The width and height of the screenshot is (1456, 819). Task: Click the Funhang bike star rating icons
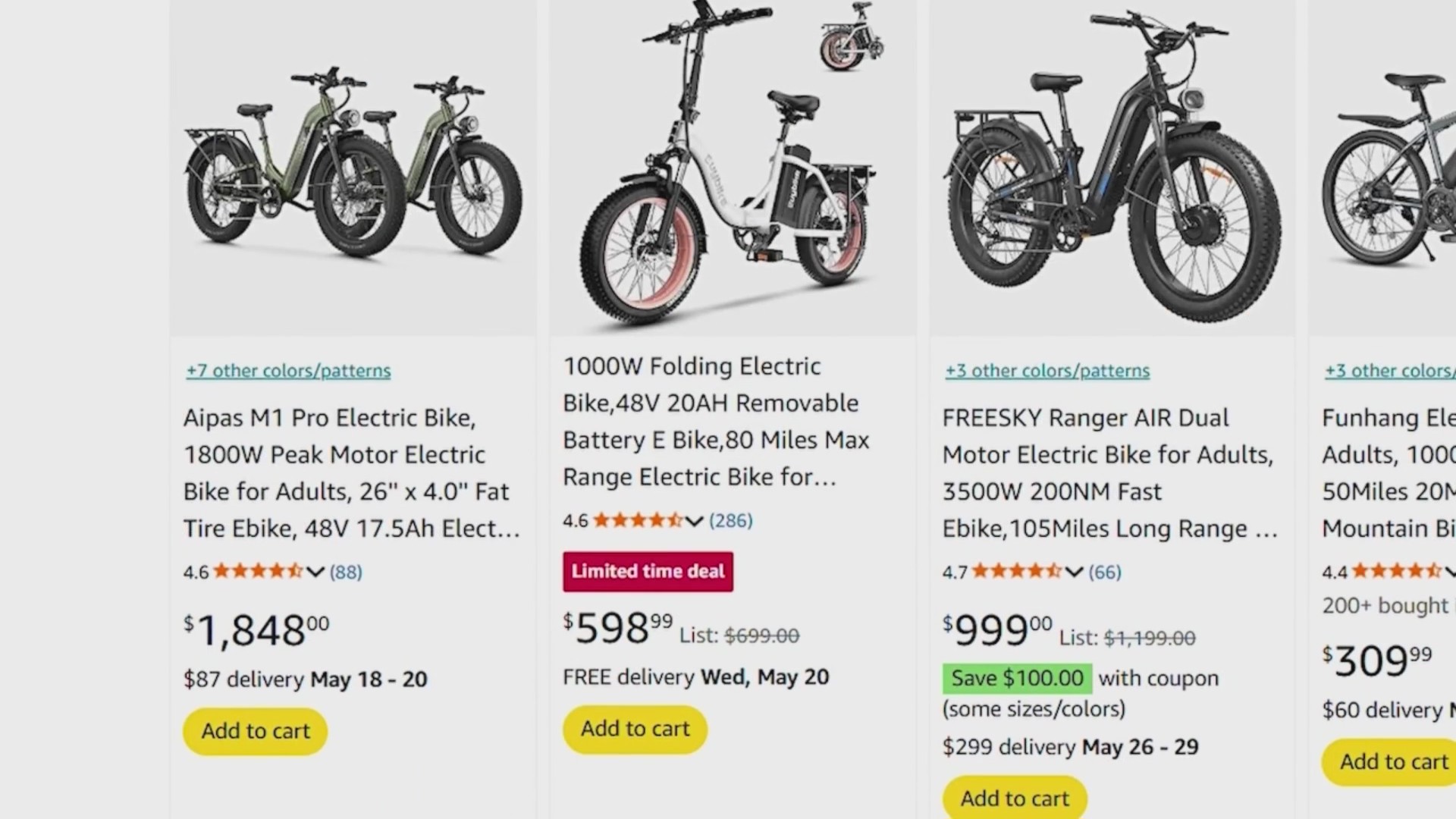coord(1397,571)
